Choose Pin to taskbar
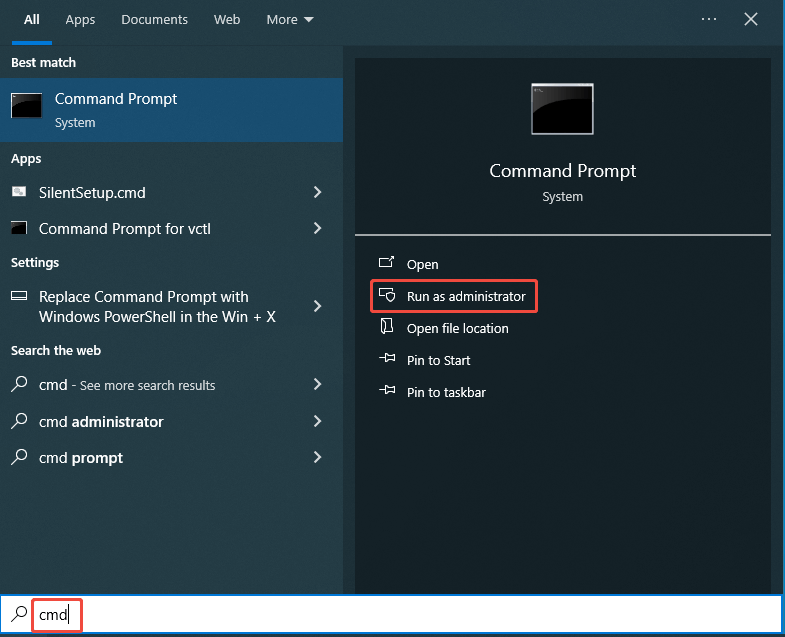 click(446, 393)
